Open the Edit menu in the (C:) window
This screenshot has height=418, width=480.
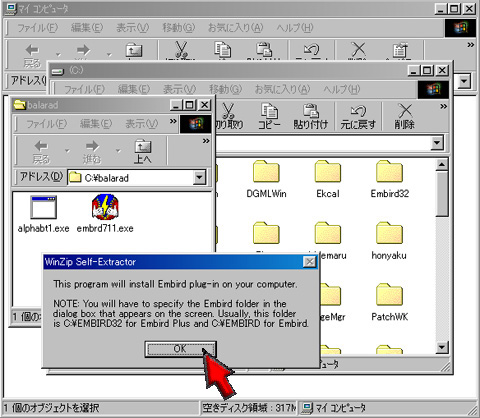pyautogui.click(x=134, y=89)
